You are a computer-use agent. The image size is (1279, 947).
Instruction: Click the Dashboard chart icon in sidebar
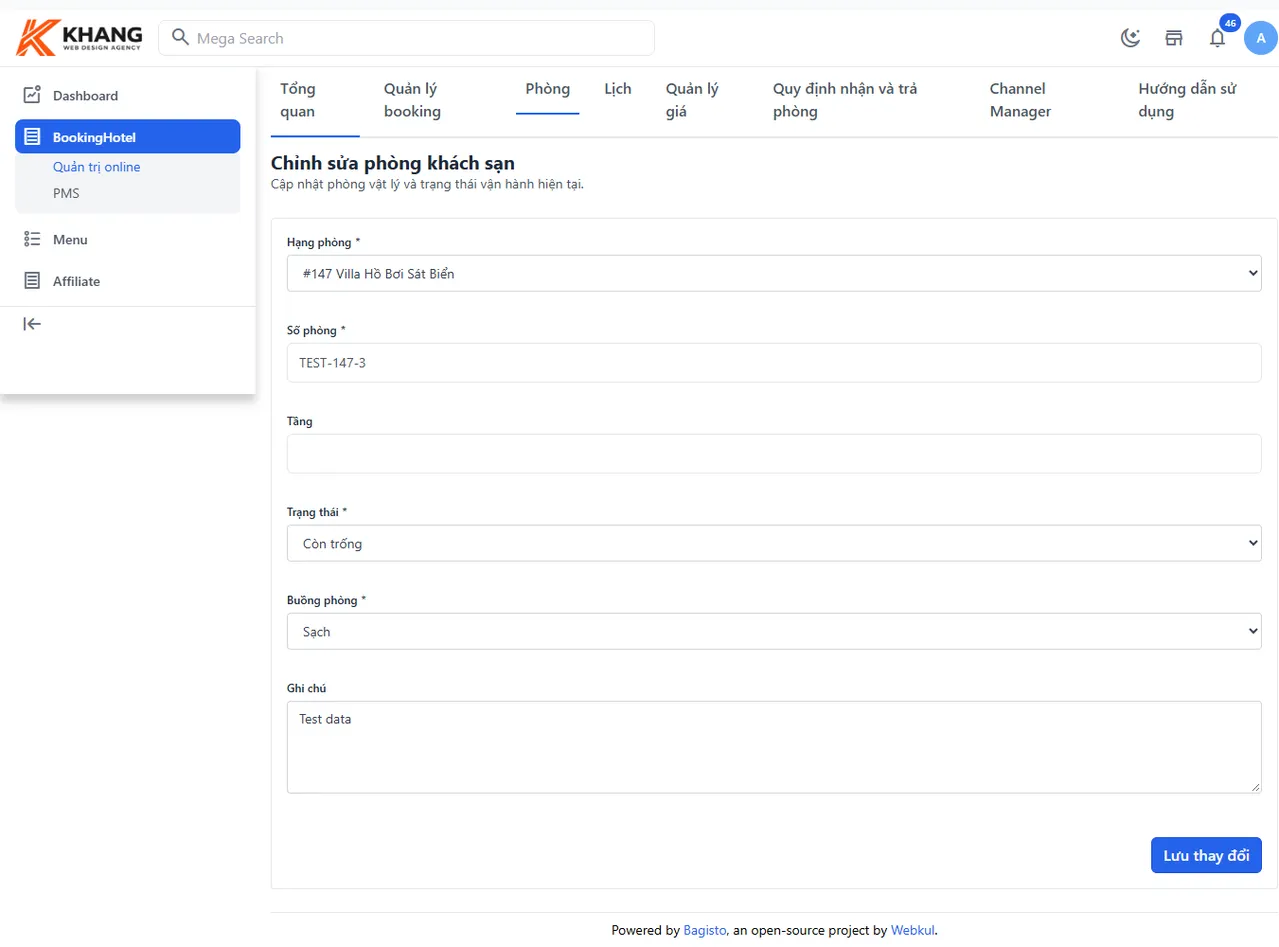[32, 95]
